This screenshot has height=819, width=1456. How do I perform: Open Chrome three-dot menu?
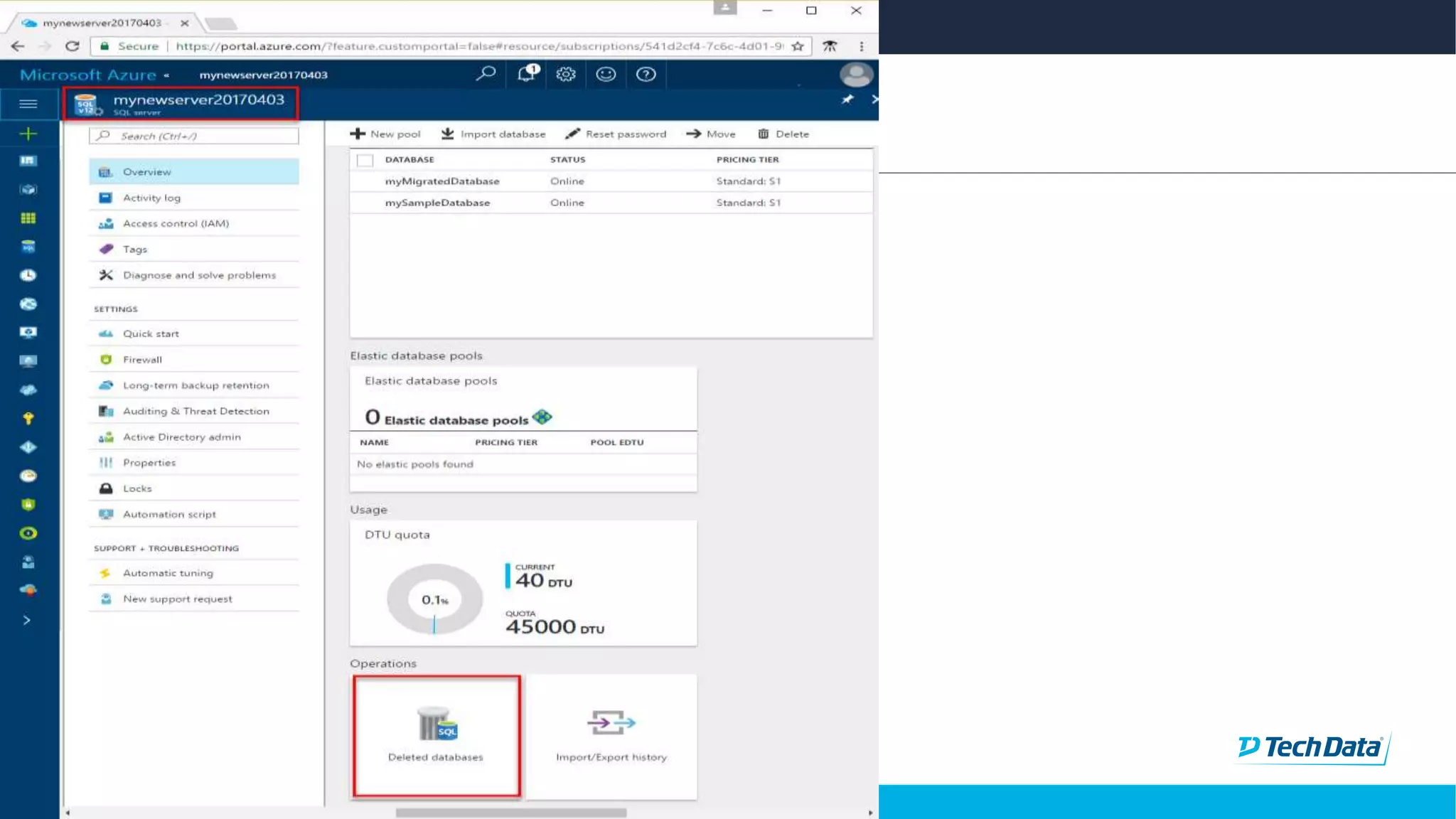click(x=862, y=46)
